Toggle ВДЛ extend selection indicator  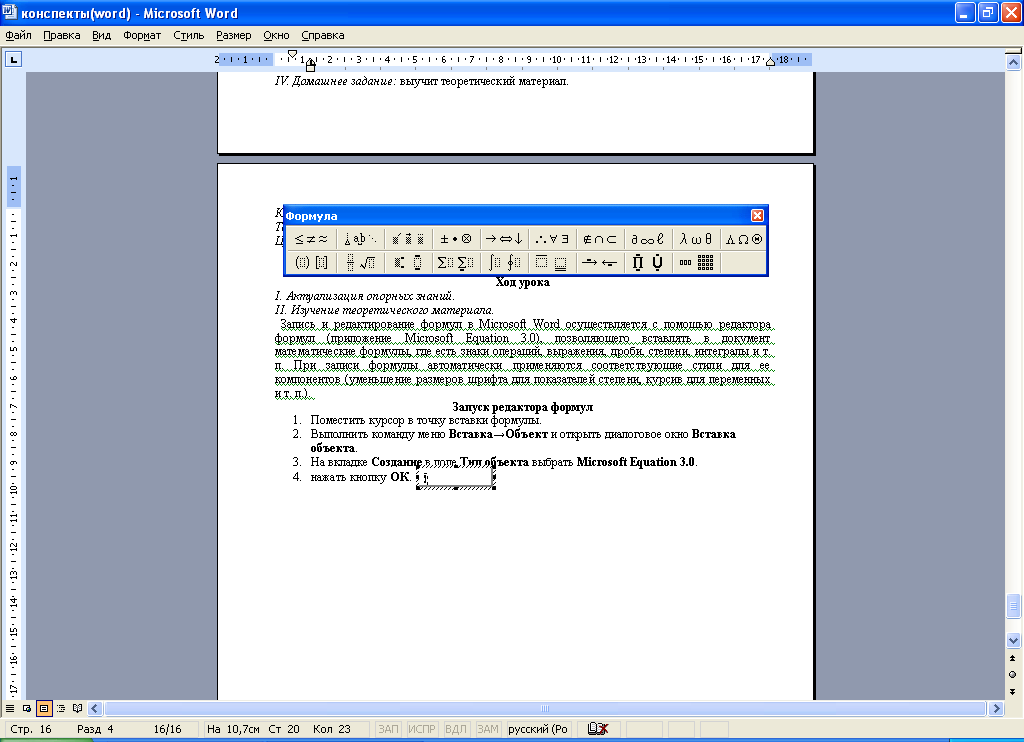[456, 729]
